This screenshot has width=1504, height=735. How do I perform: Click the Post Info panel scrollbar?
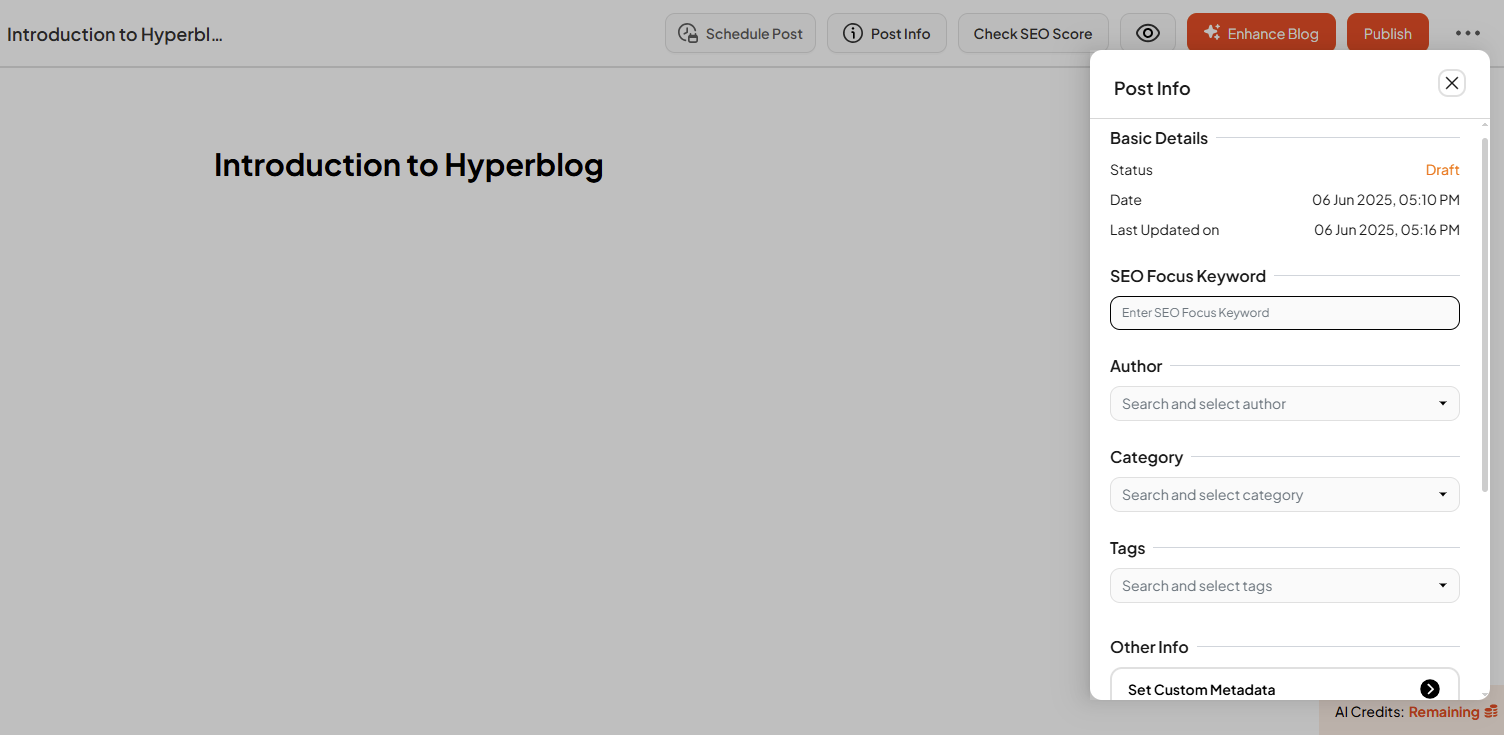[x=1485, y=314]
